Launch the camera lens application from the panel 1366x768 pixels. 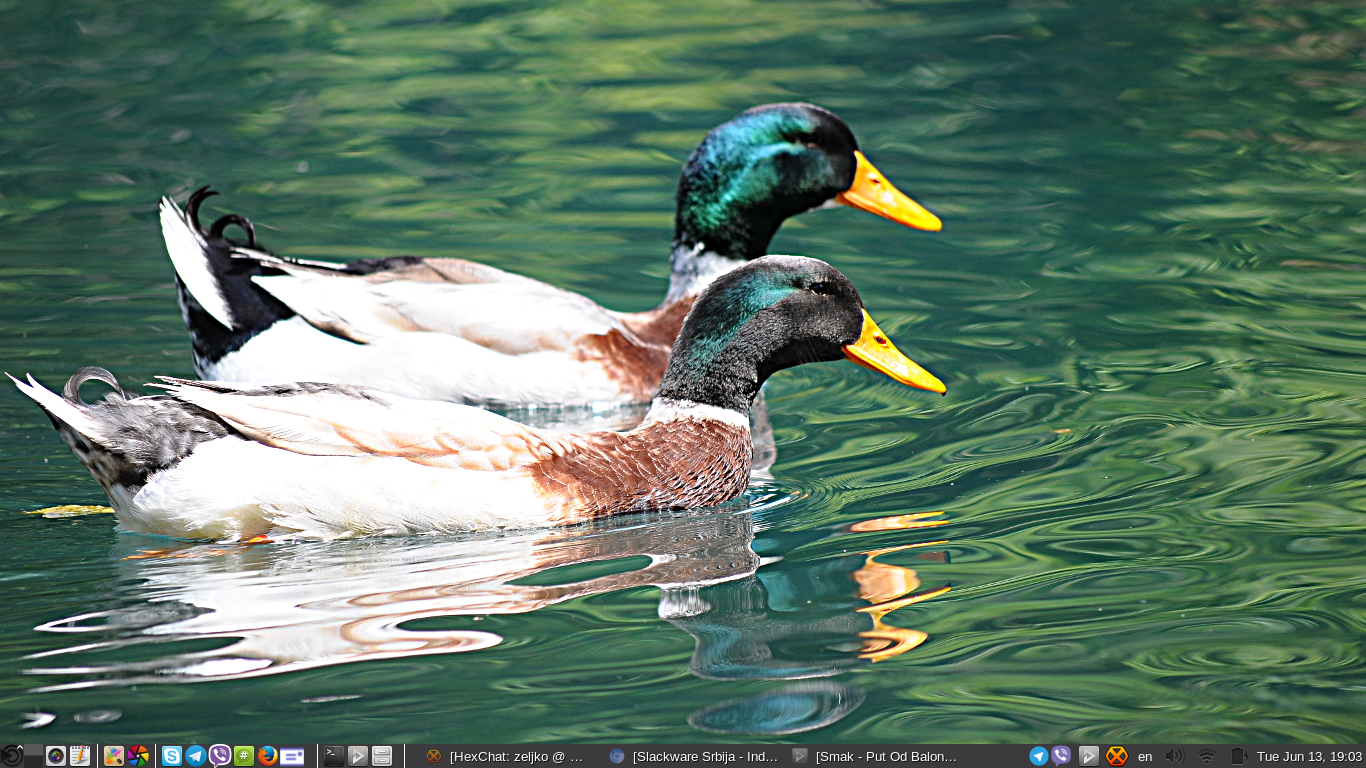(x=56, y=756)
